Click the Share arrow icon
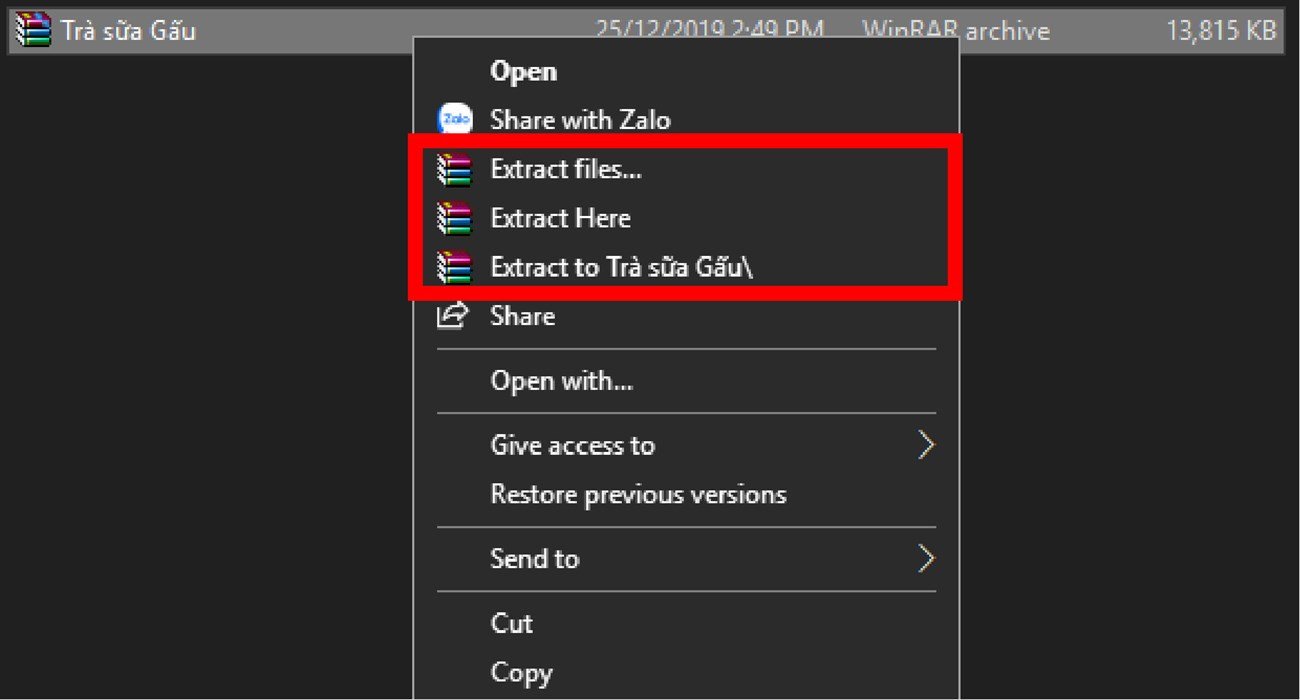 pos(453,315)
